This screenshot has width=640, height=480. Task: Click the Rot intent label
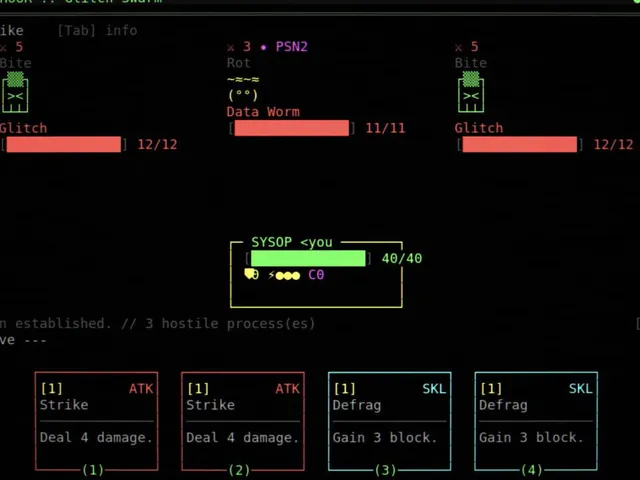[239, 63]
